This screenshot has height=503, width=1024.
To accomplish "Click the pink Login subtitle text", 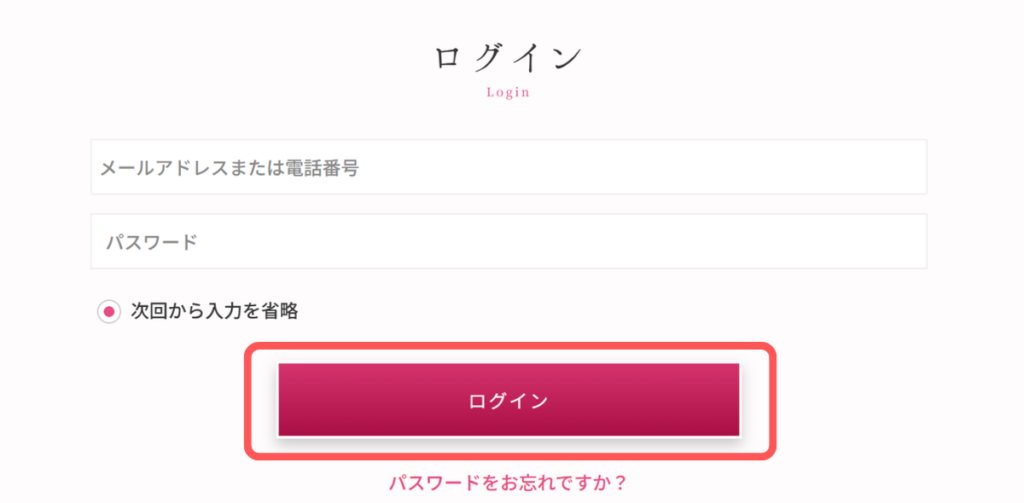I will 508,93.
